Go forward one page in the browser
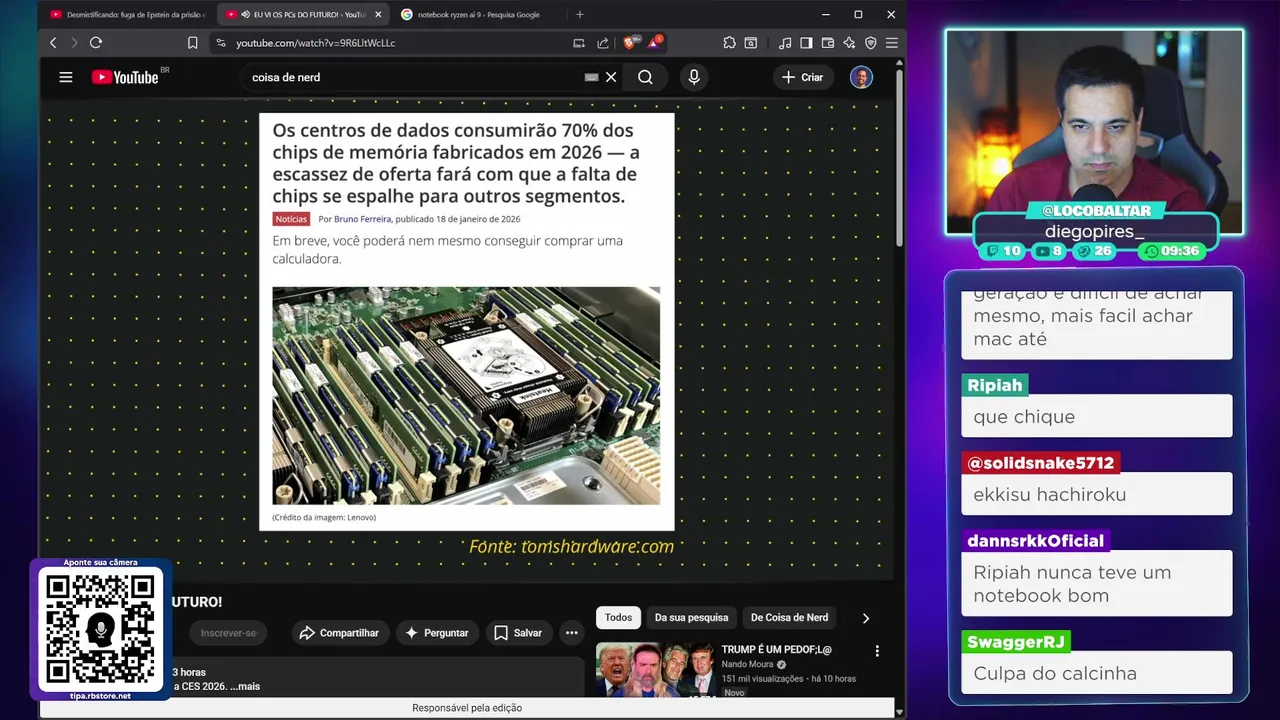1280x720 pixels. (74, 43)
